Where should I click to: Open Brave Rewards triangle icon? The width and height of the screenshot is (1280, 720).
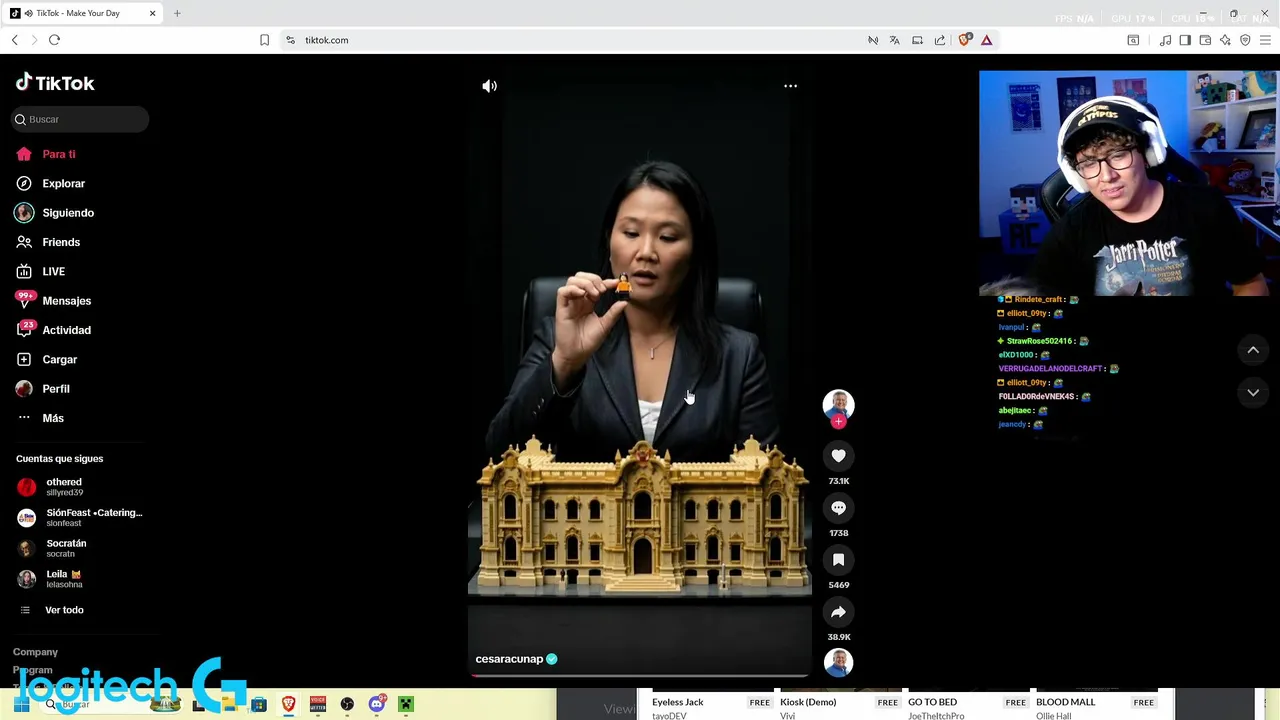tap(986, 40)
